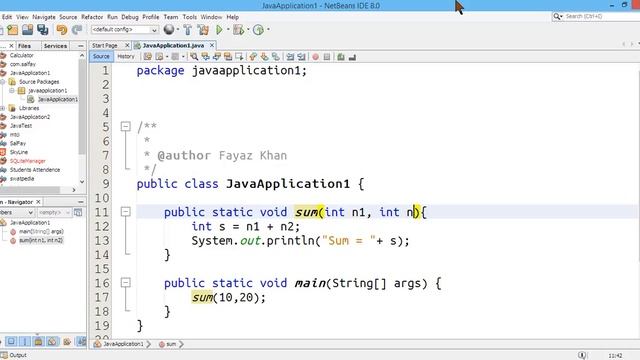Click Find Next Occurrence editor icon
Image resolution: width=640 pixels, height=360 pixels.
pyautogui.click(x=217, y=57)
